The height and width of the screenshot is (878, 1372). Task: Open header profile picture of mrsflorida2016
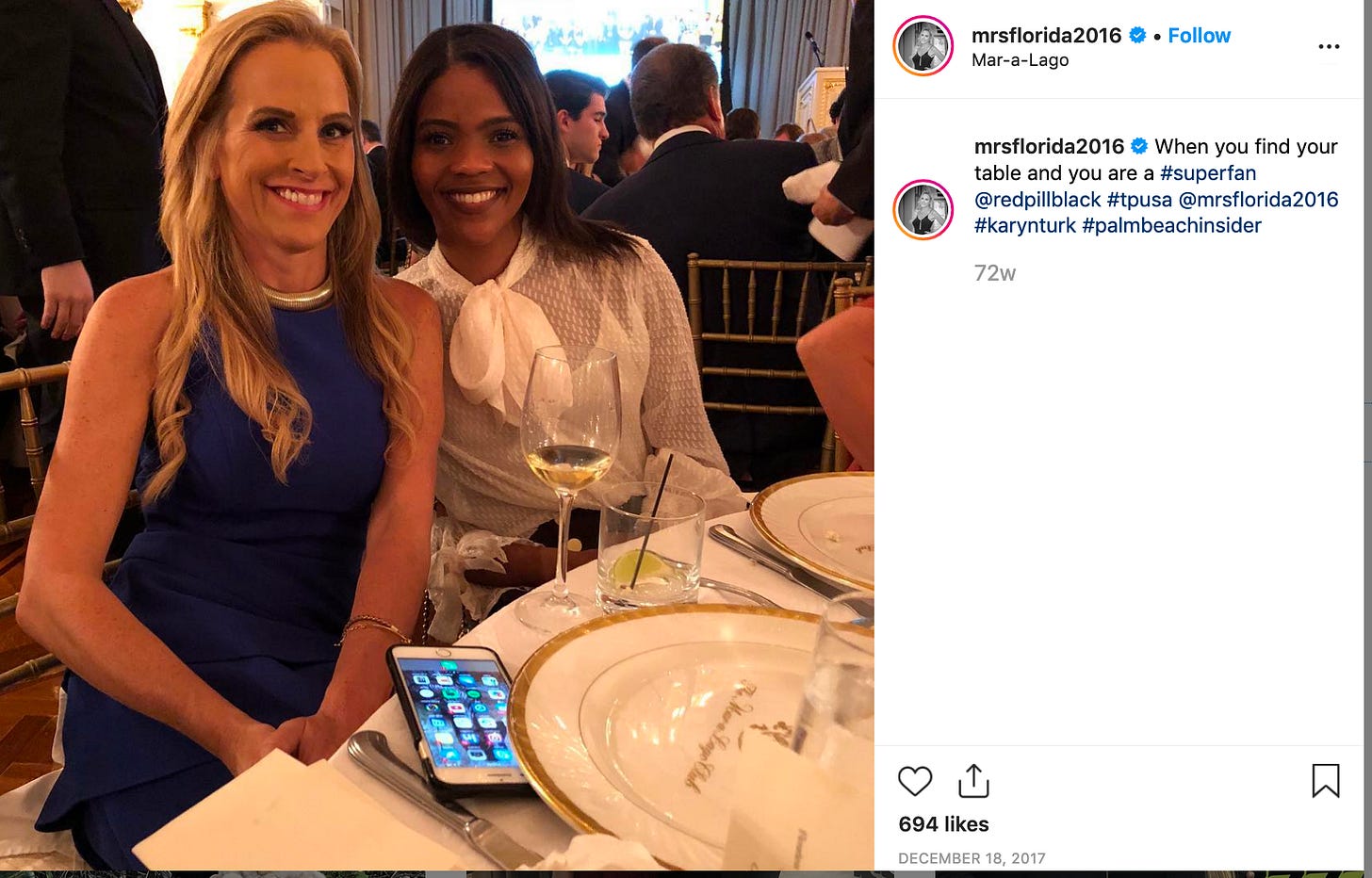pos(923,46)
